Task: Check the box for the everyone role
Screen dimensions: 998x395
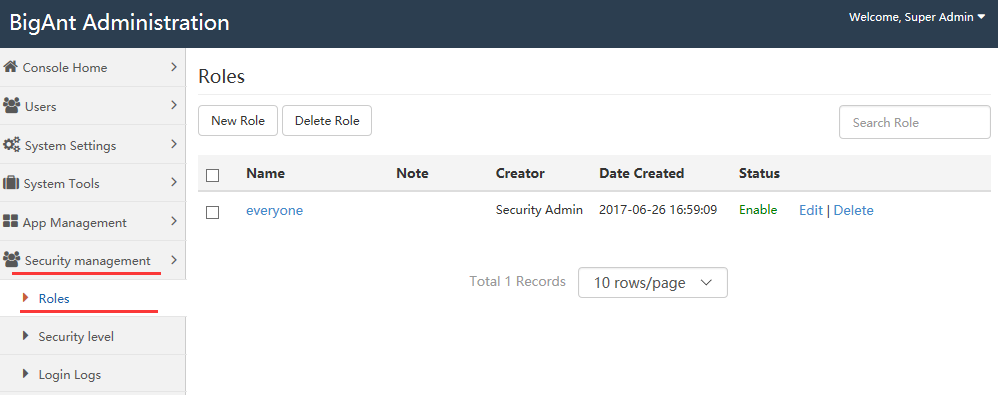Action: [x=213, y=212]
